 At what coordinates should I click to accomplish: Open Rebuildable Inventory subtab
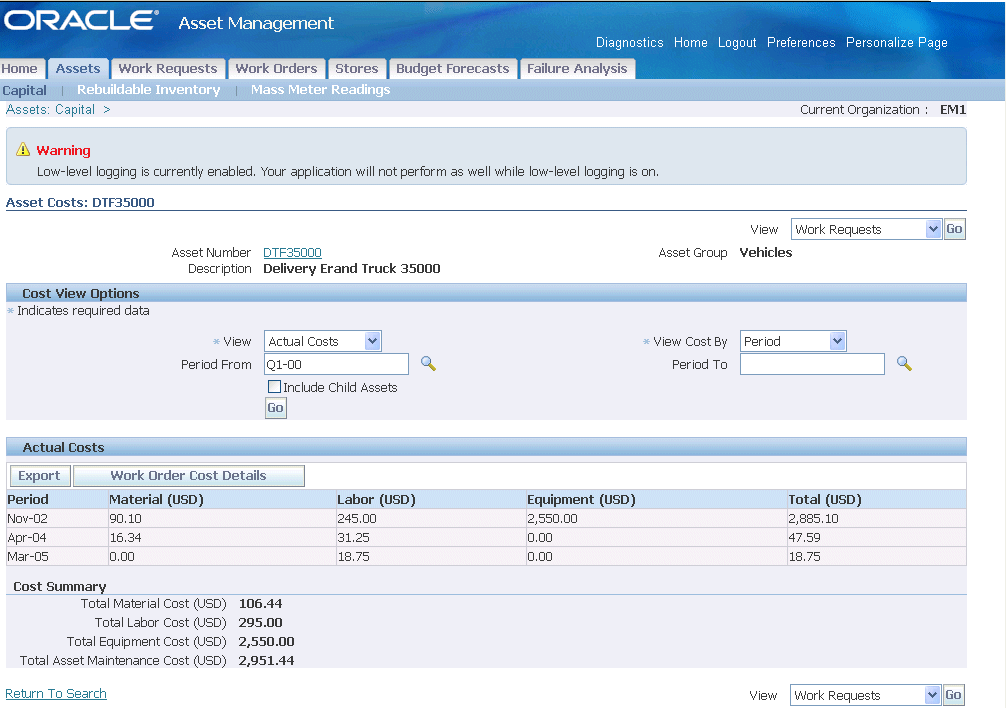[148, 90]
